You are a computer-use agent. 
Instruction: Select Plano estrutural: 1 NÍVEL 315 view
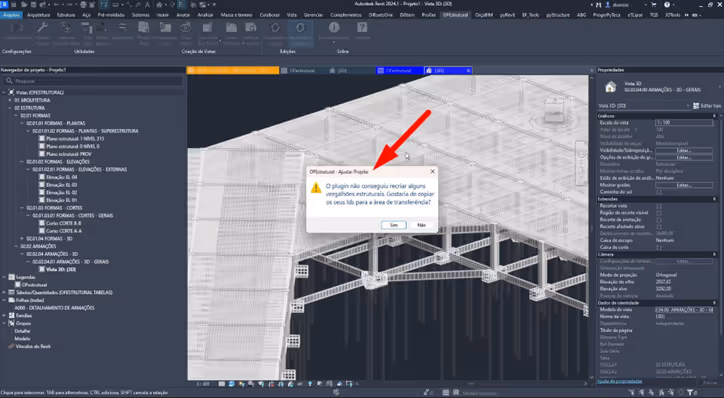click(x=75, y=139)
